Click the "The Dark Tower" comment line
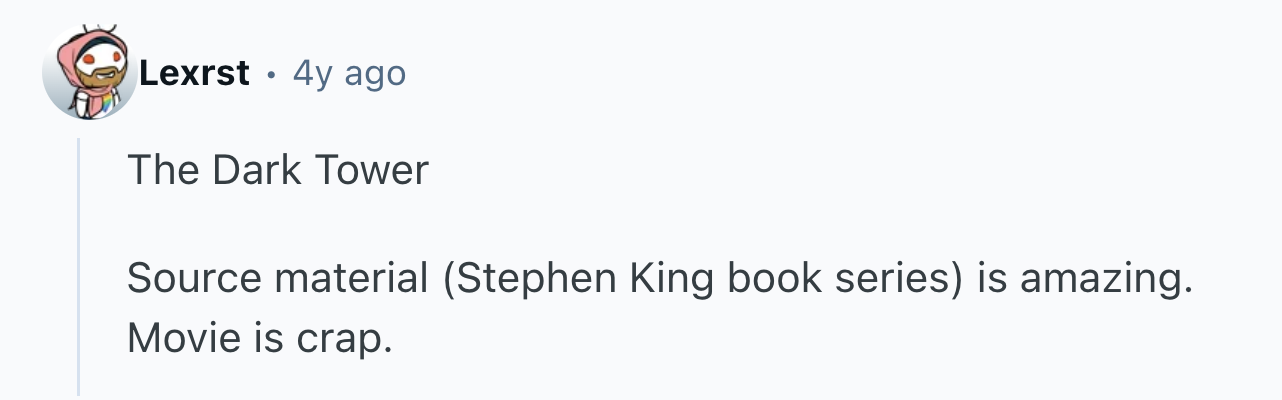The height and width of the screenshot is (400, 1282). pos(277,170)
